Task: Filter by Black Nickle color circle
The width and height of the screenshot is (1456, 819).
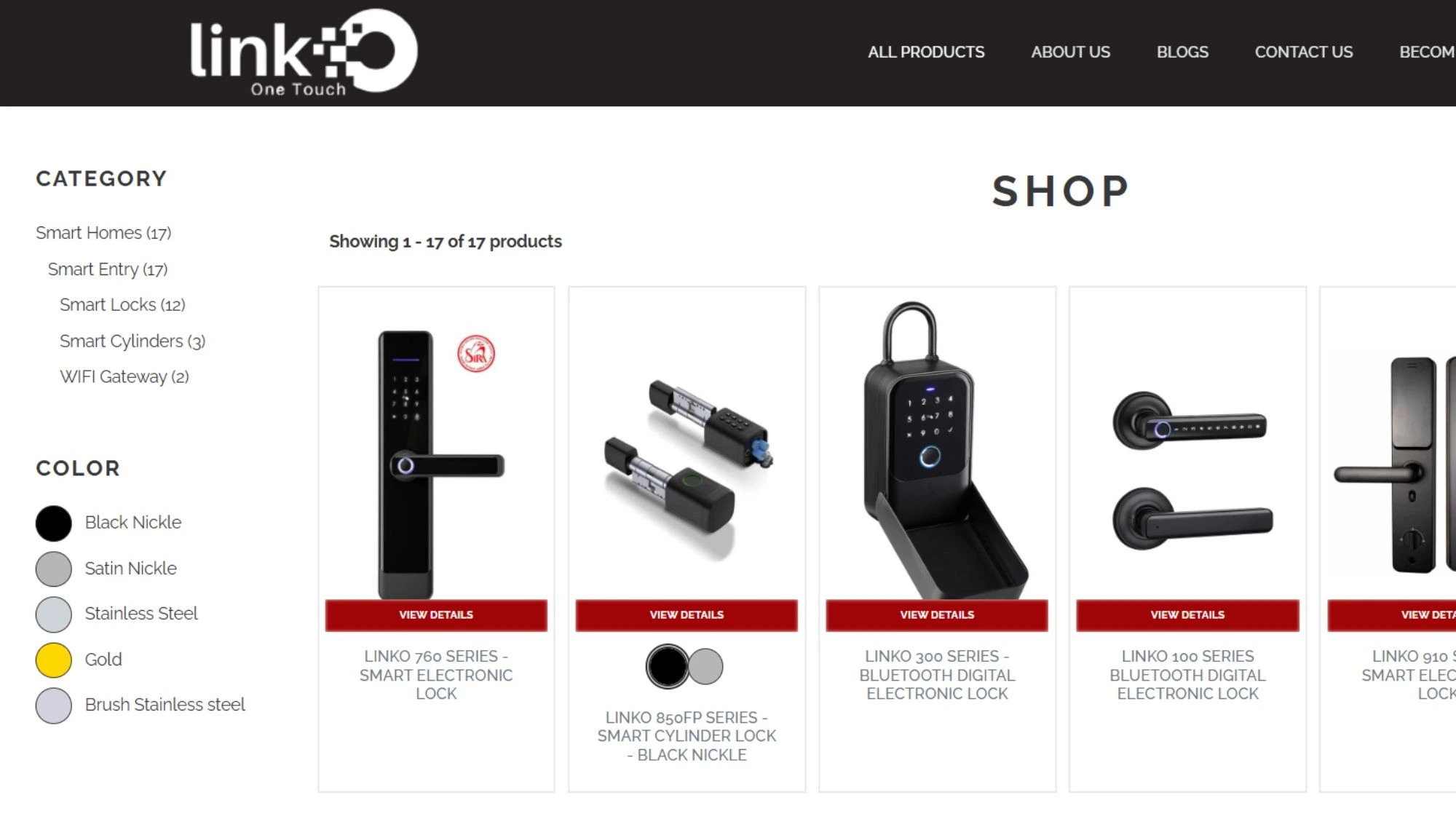Action: click(x=54, y=523)
